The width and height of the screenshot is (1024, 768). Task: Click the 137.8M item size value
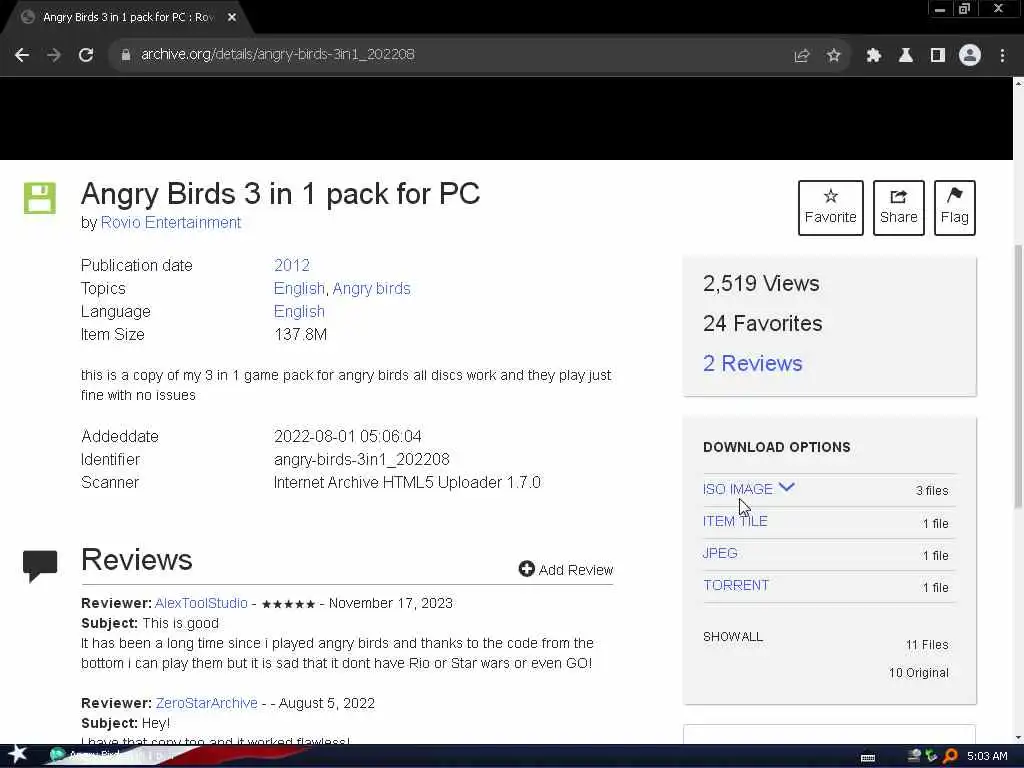300,334
